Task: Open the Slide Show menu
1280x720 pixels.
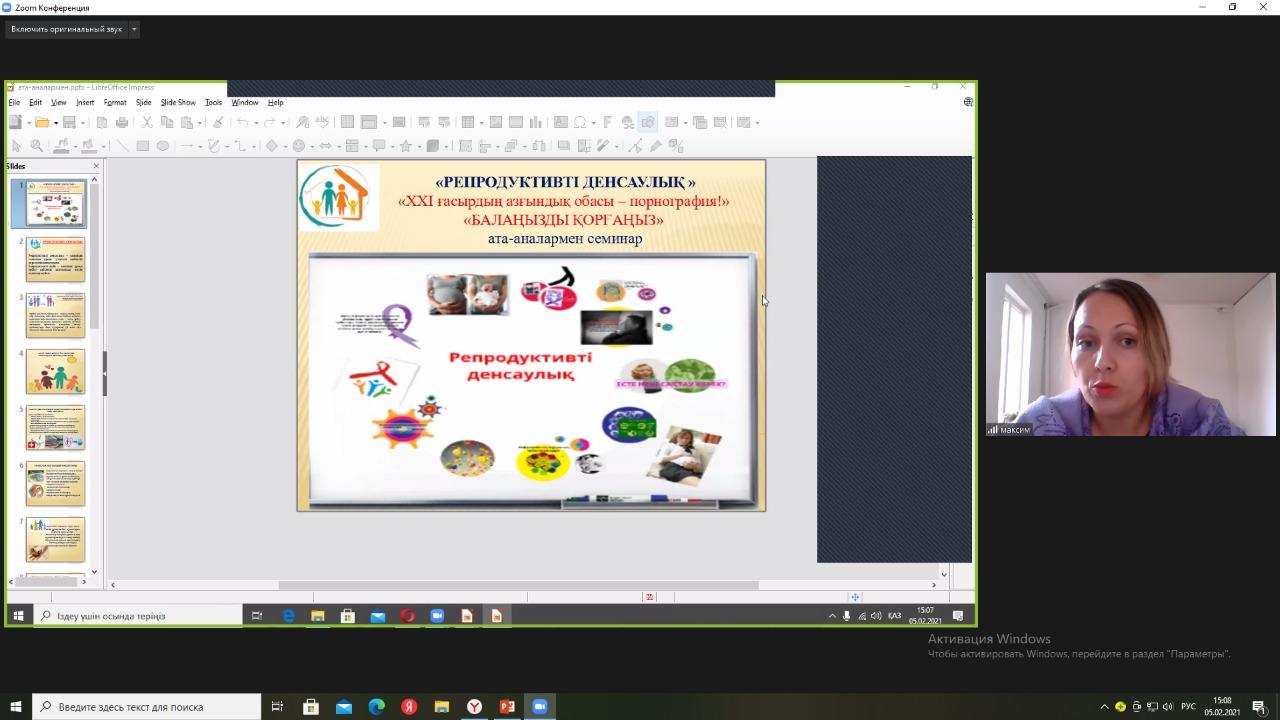Action: (x=178, y=102)
